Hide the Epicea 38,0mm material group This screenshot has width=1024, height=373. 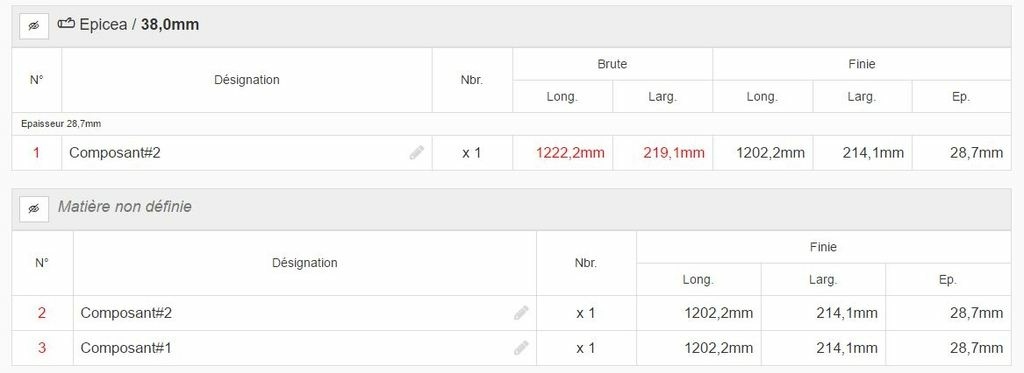pos(34,25)
